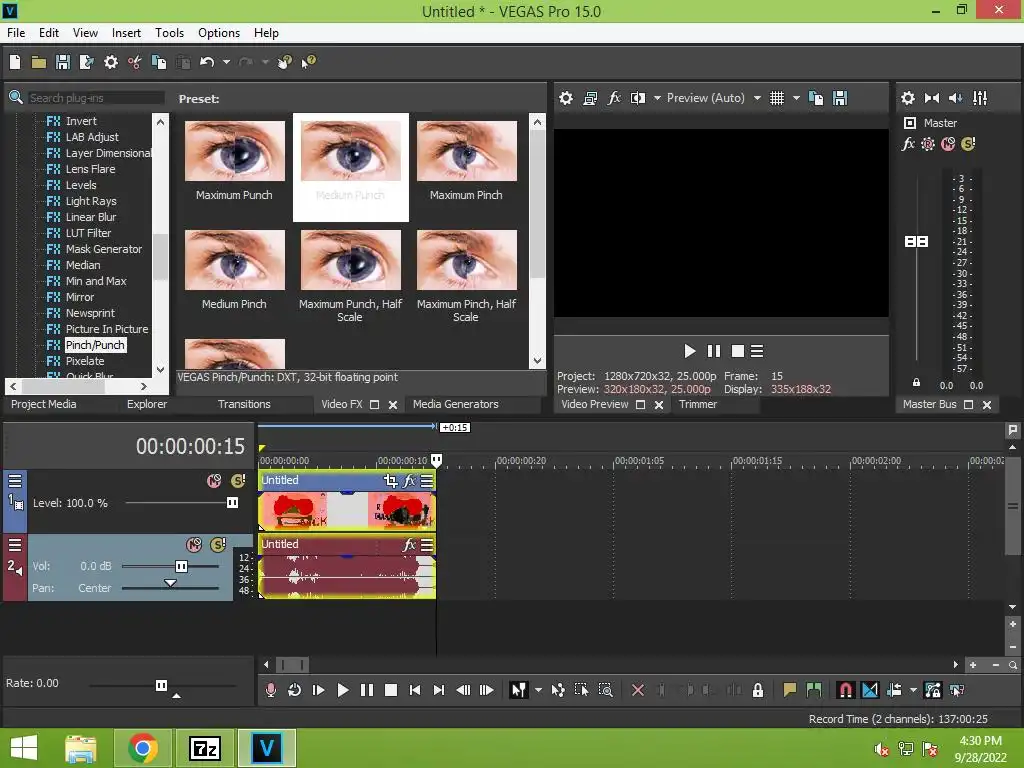
Task: Toggle Master bus solo icon
Action: 968,144
